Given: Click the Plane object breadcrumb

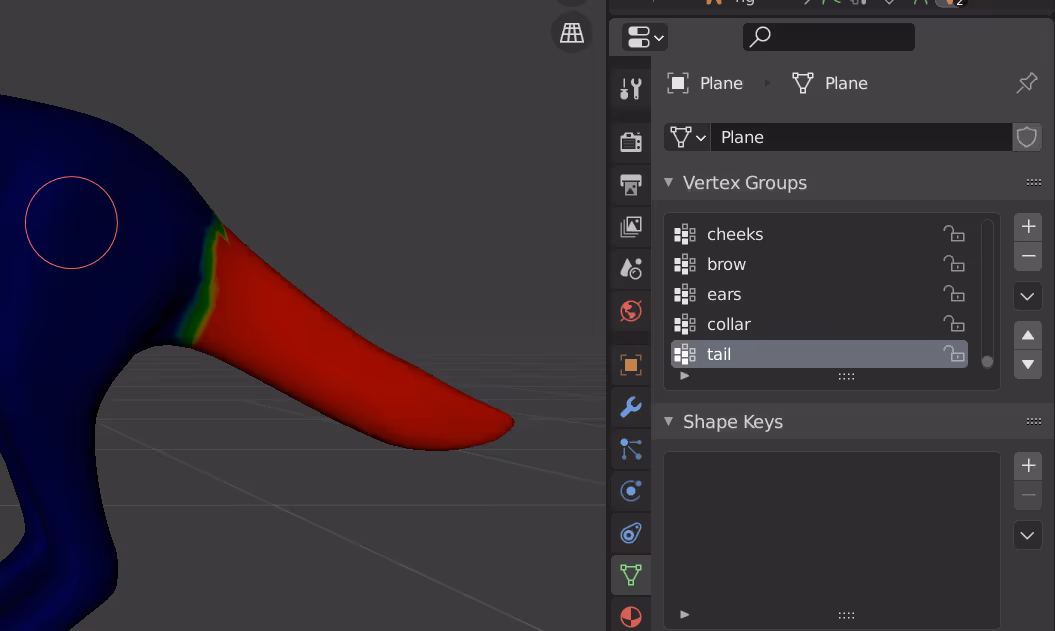Looking at the screenshot, I should click(721, 83).
